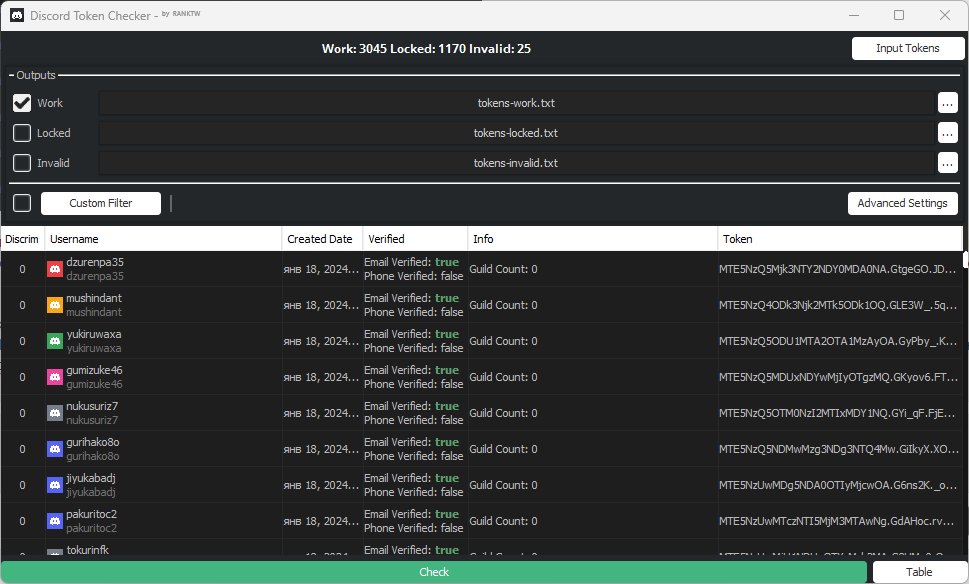
Task: Click the avatar icon for jiyukabadj
Action: 55,485
